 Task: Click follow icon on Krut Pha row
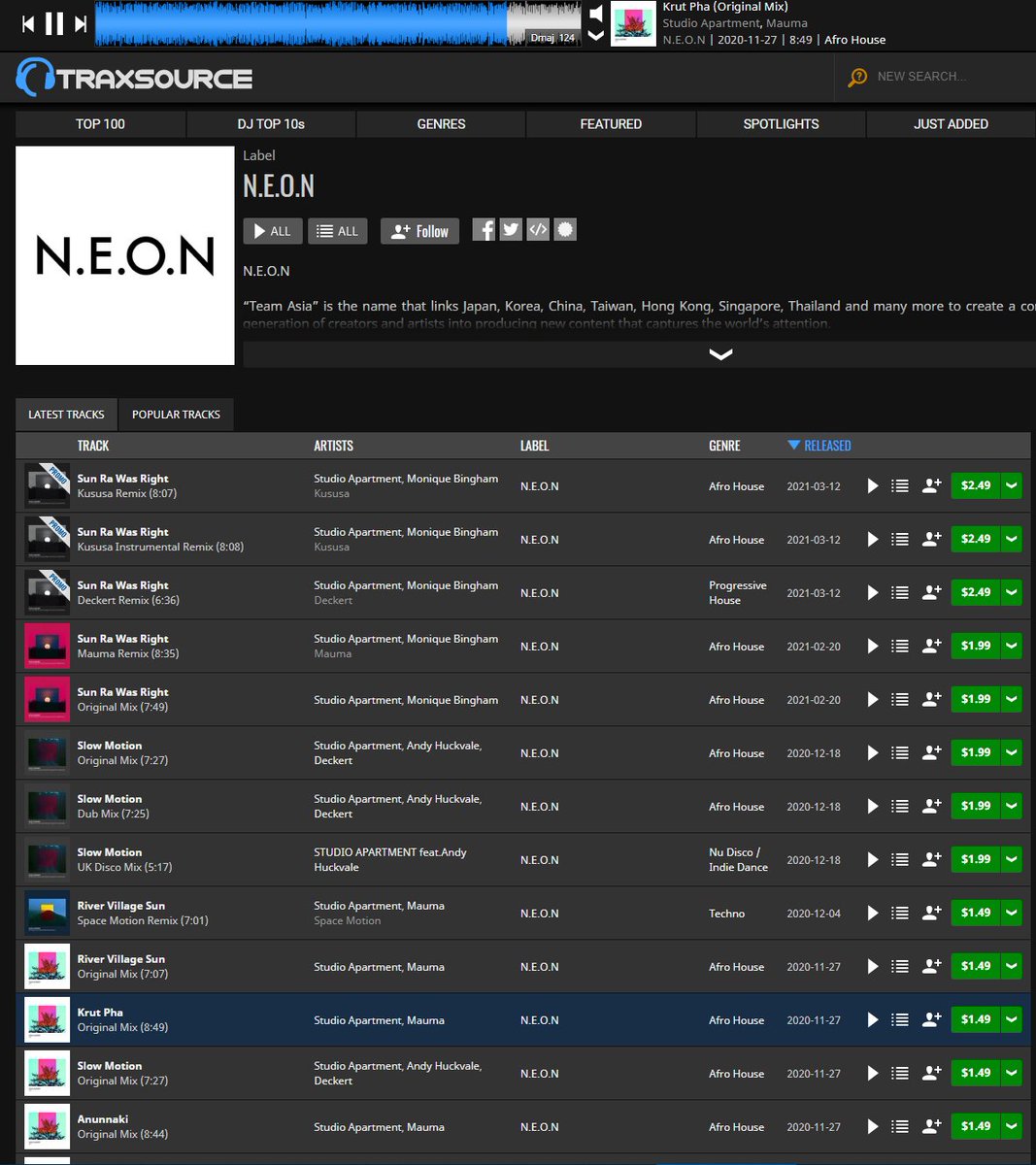tap(931, 1019)
